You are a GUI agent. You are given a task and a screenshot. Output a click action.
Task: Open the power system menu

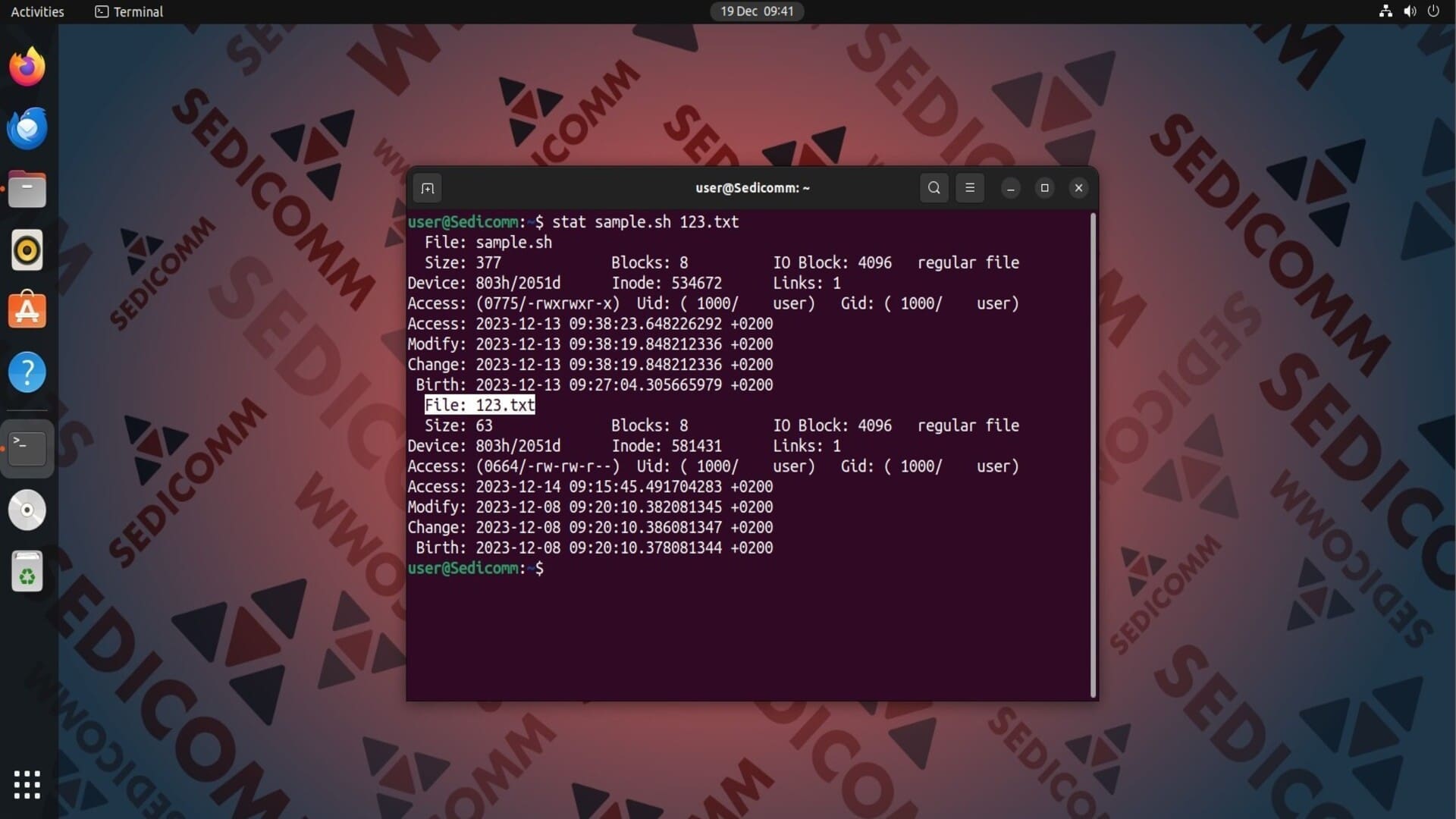click(x=1433, y=11)
